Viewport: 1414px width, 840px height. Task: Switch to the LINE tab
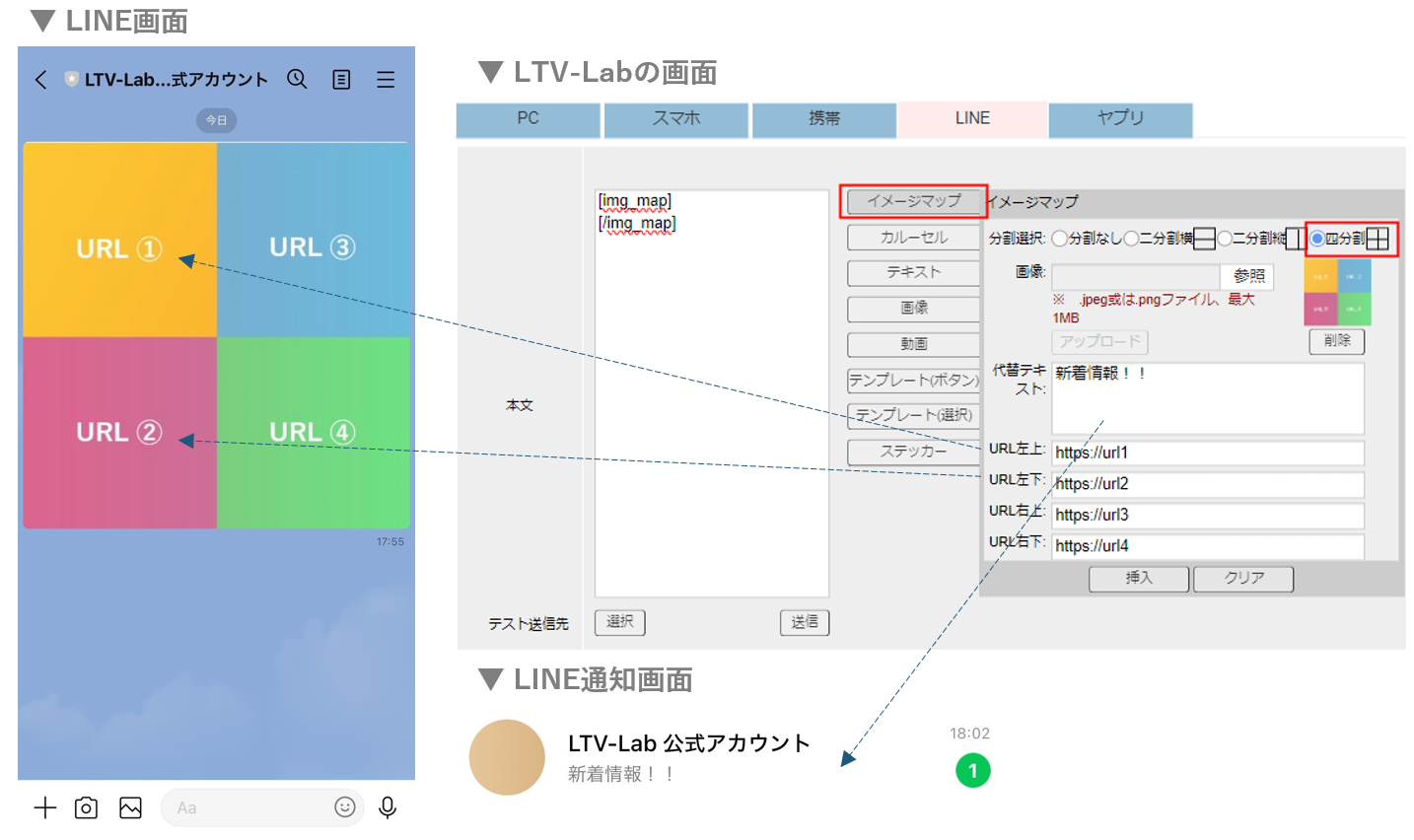[x=972, y=119]
